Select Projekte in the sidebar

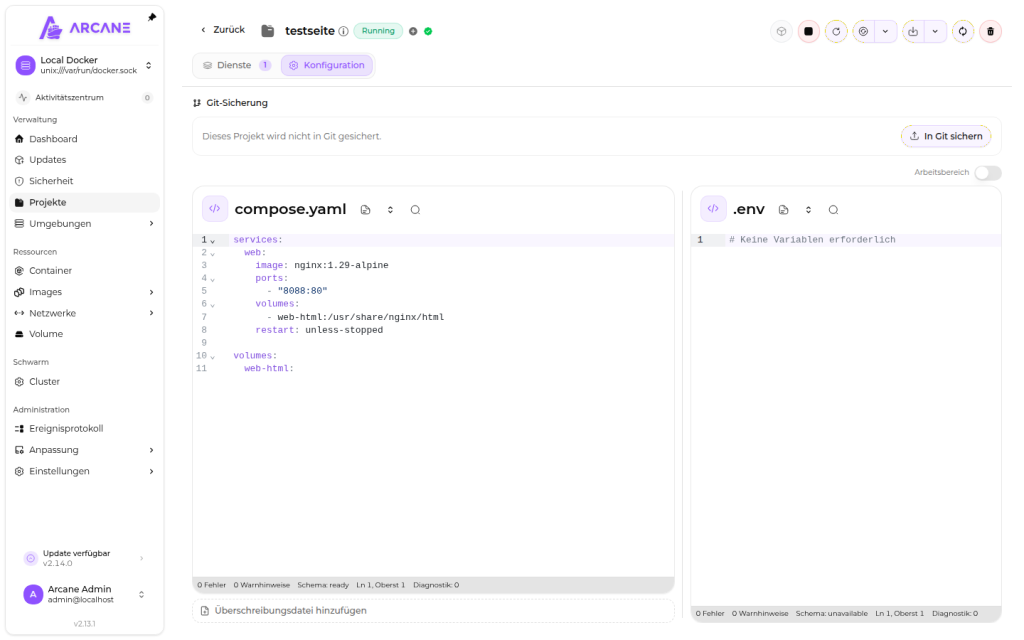point(85,202)
